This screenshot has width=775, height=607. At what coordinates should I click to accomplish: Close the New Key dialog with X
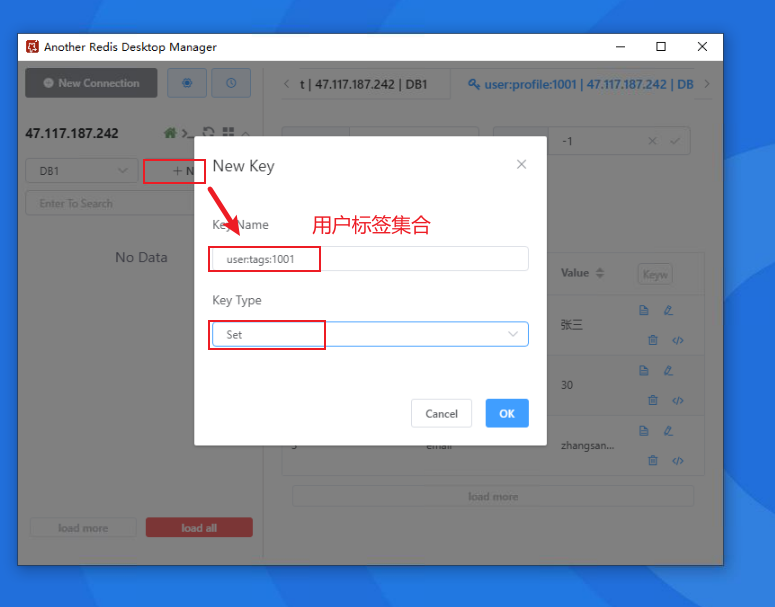[x=521, y=164]
